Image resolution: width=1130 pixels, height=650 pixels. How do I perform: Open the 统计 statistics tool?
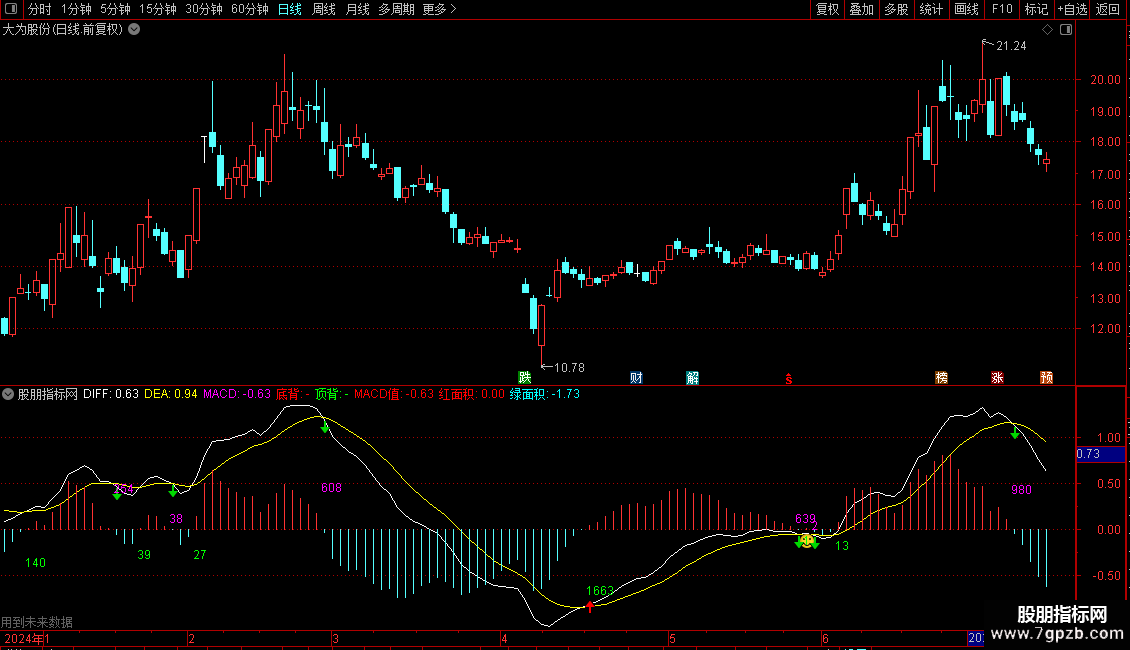point(931,9)
